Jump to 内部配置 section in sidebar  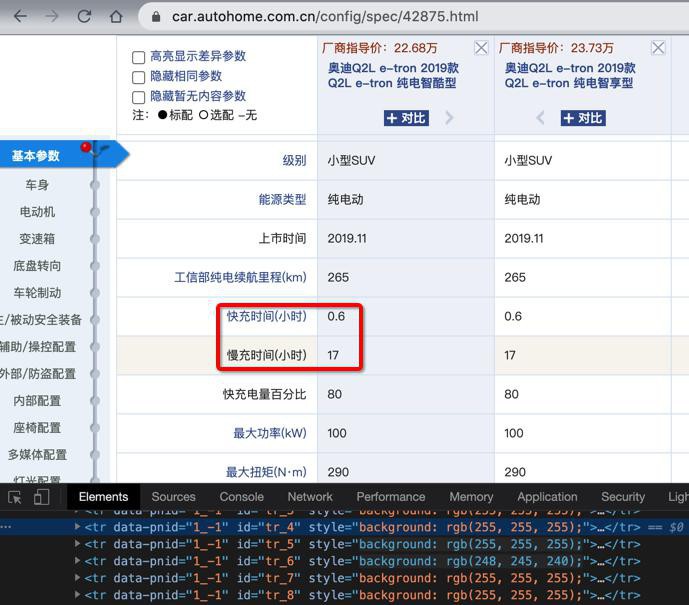point(37,401)
